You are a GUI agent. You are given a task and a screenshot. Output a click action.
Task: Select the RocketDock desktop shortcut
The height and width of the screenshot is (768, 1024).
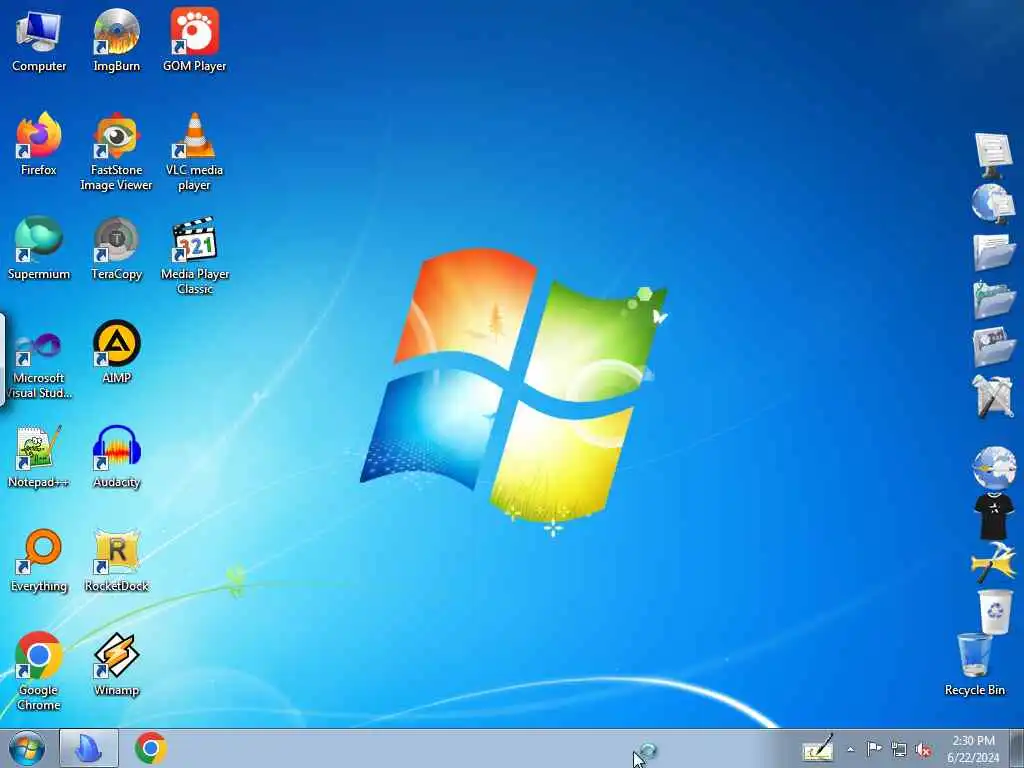click(116, 560)
